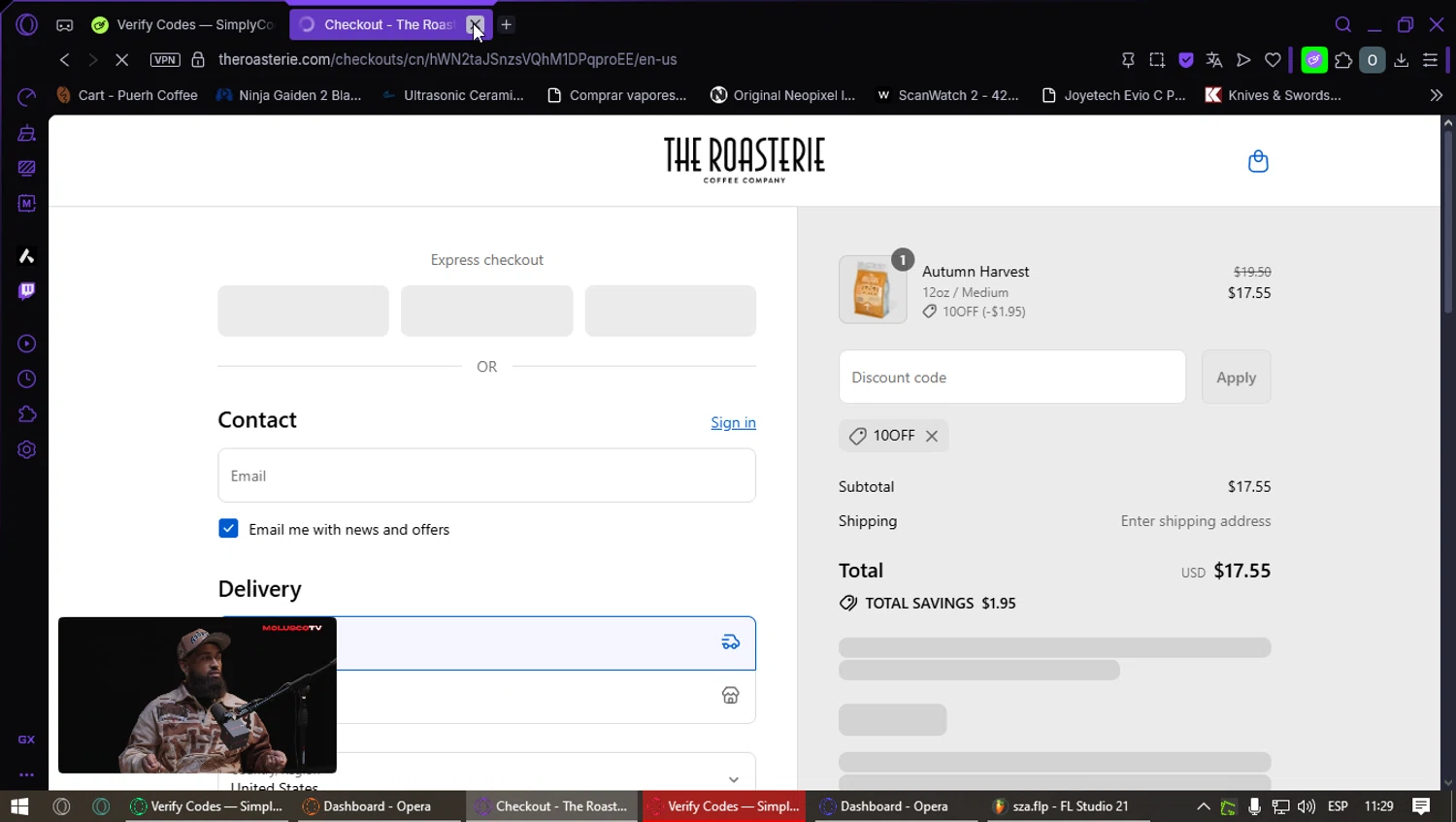1456x822 pixels.
Task: Open the extensions cube icon
Action: [1343, 60]
